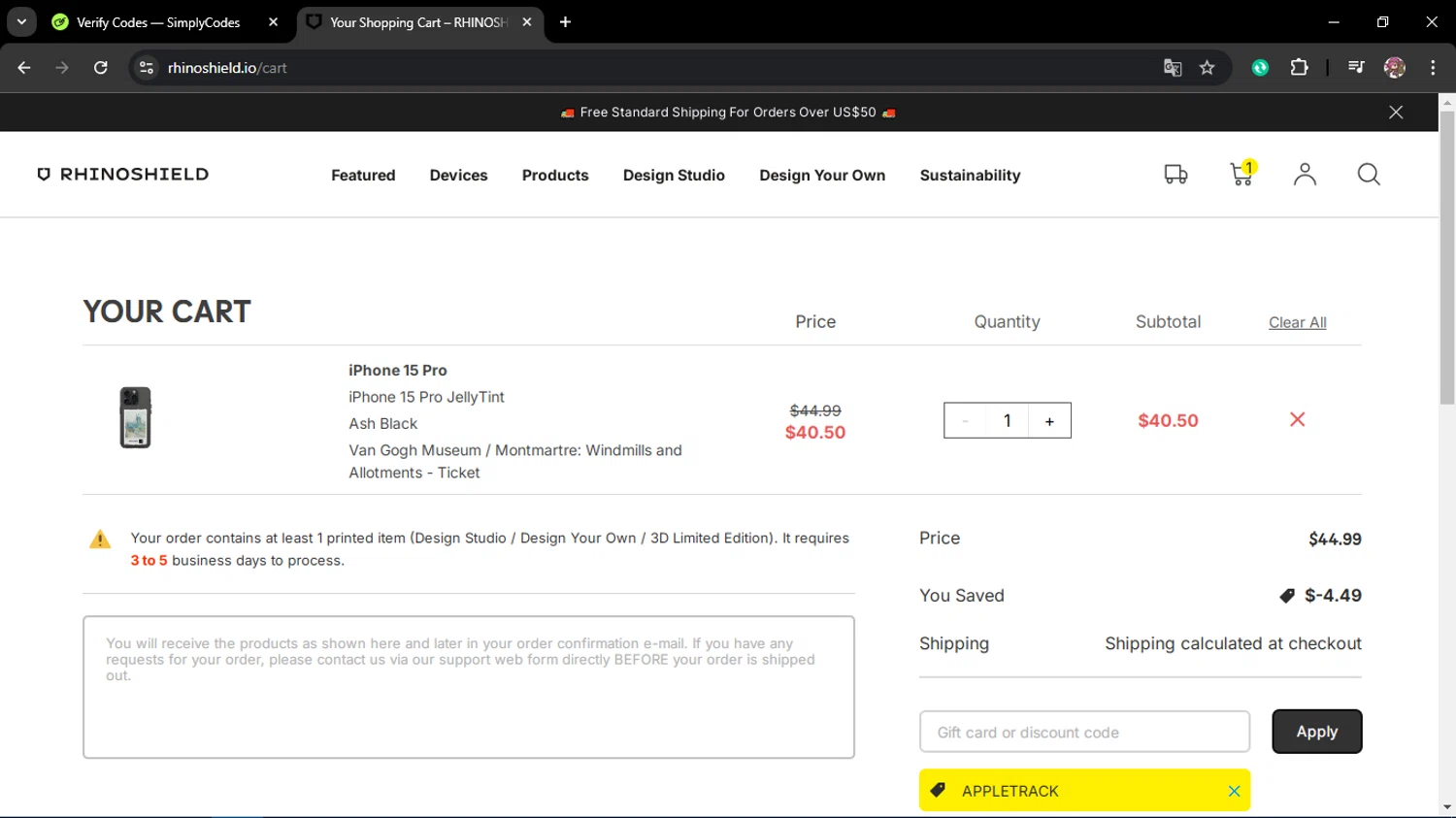Click the 'Van Gogh Museum' design description

point(515,462)
